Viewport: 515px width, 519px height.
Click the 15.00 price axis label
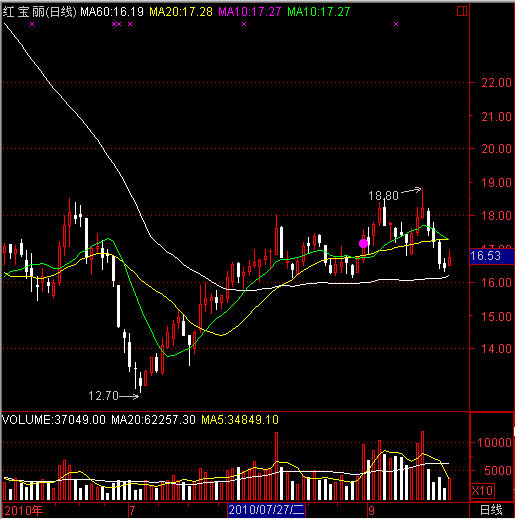tap(496, 316)
